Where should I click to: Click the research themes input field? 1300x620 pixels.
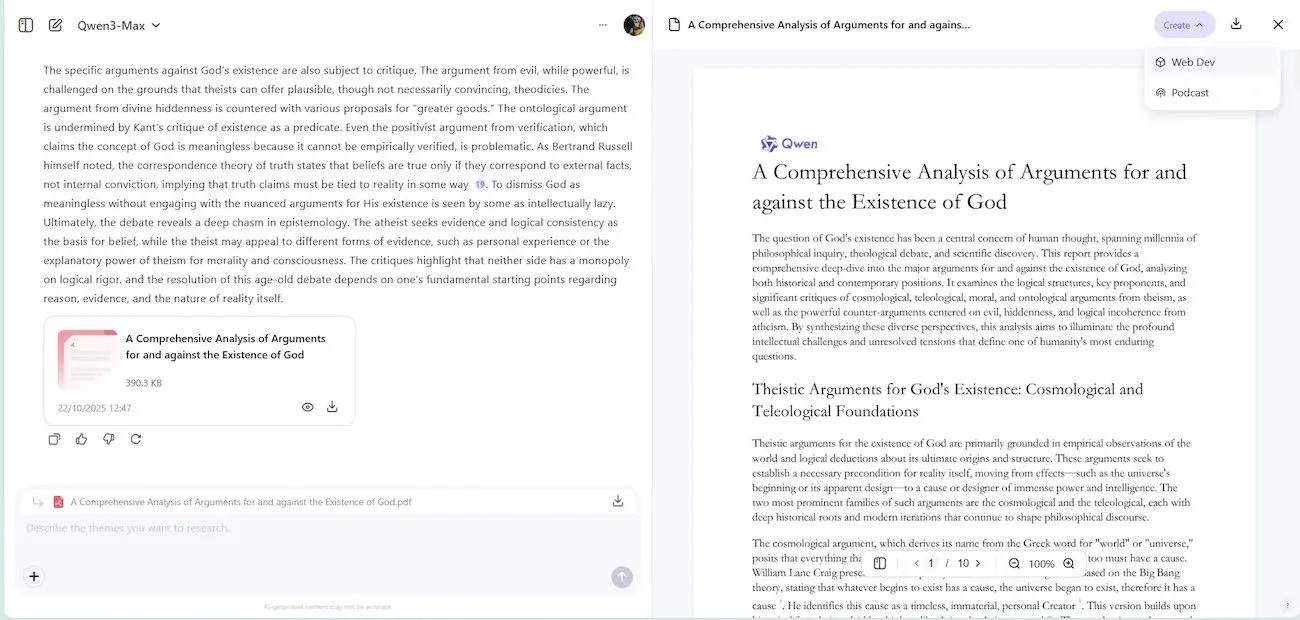[300, 528]
